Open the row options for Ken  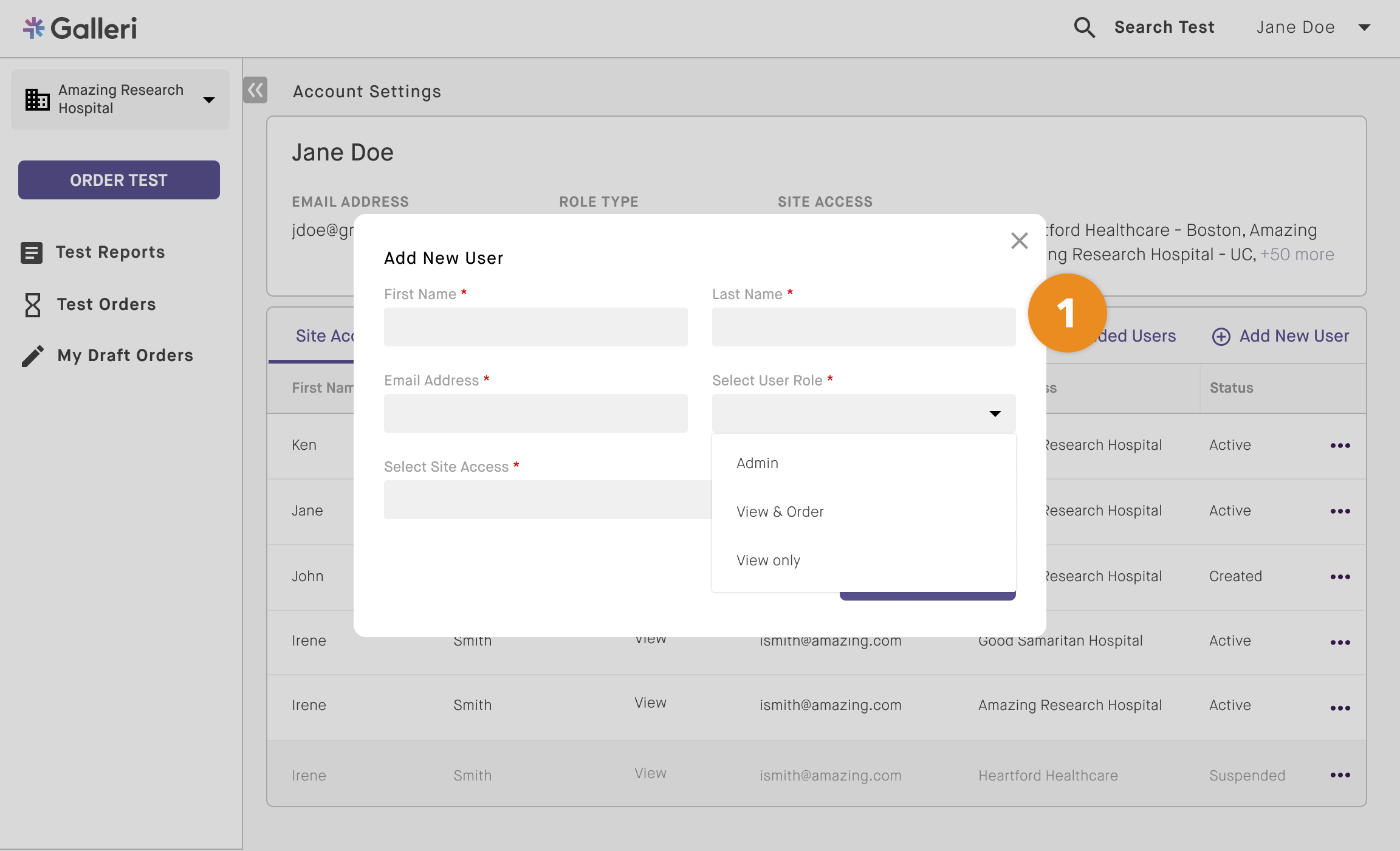click(1340, 446)
